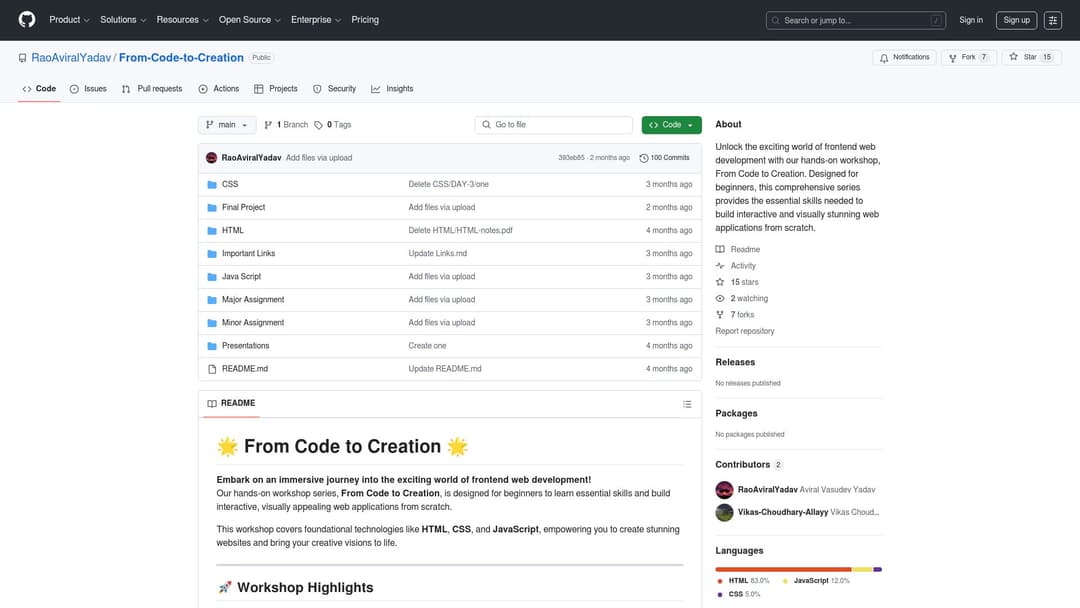Image resolution: width=1080 pixels, height=608 pixels.
Task: Focus the Go to file input
Action: (553, 125)
